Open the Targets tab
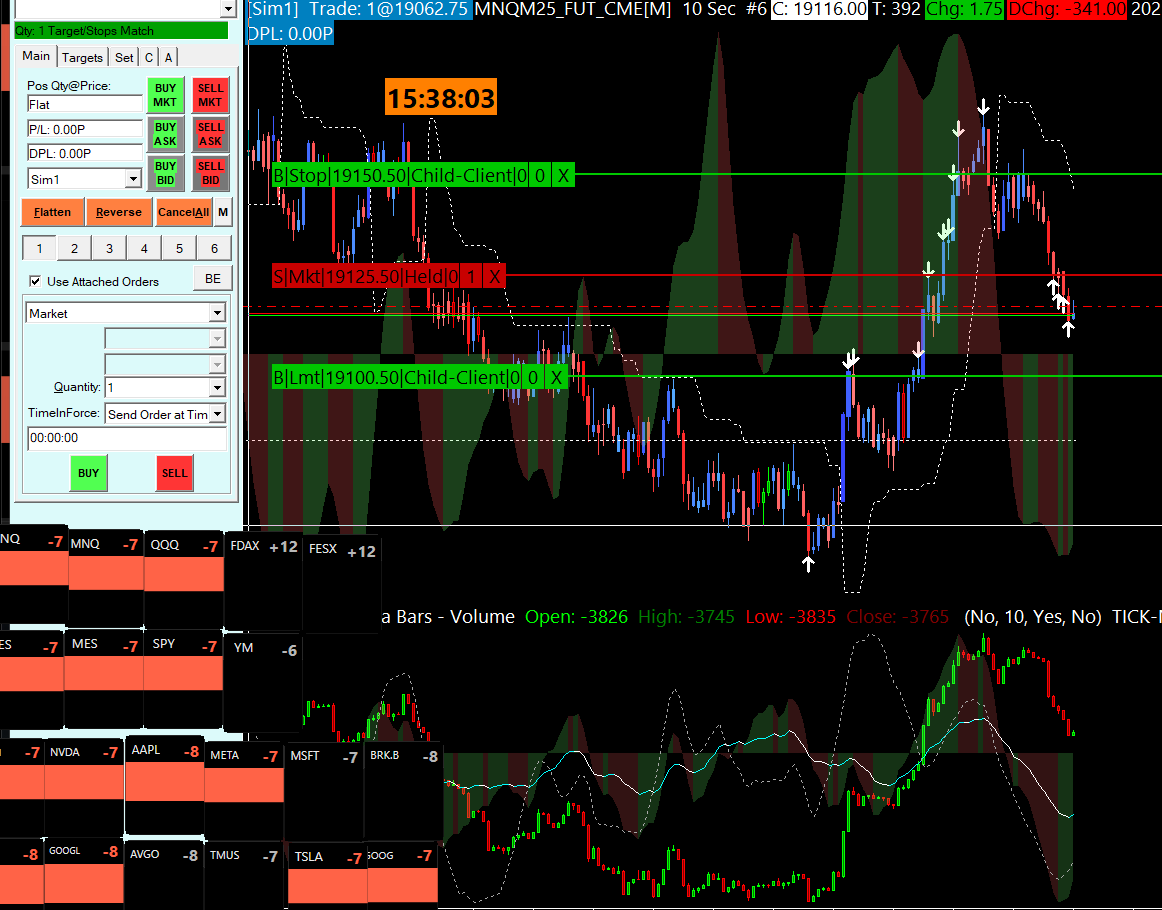The width and height of the screenshot is (1162, 910). click(82, 58)
